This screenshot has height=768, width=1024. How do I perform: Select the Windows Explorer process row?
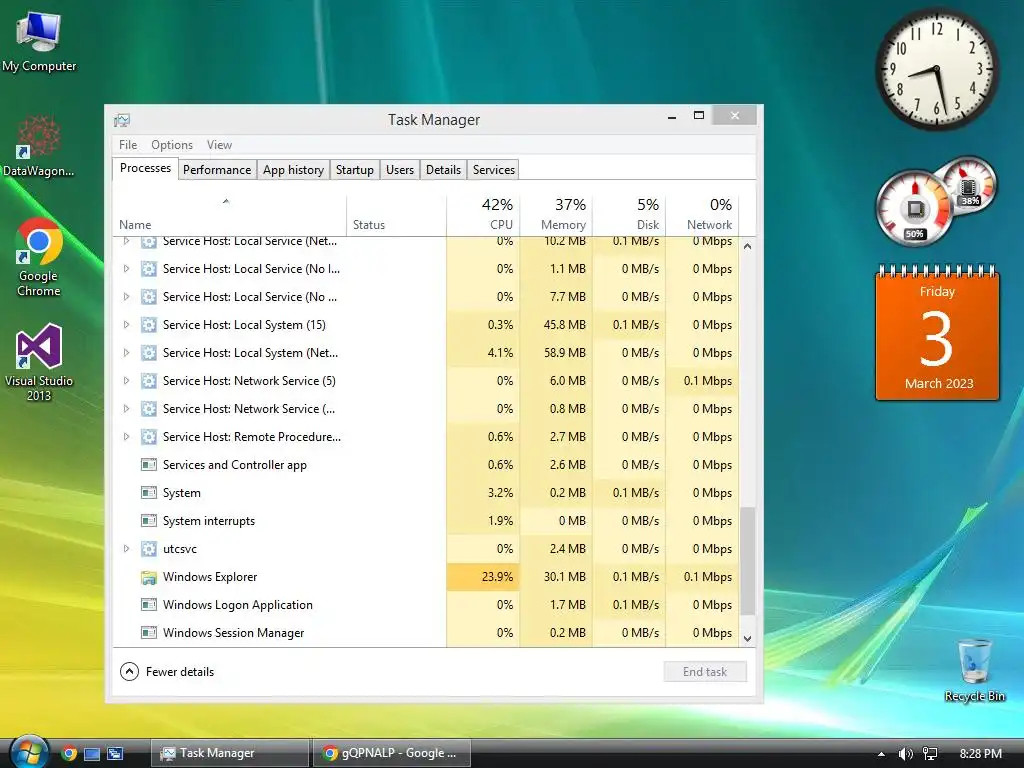coord(426,577)
